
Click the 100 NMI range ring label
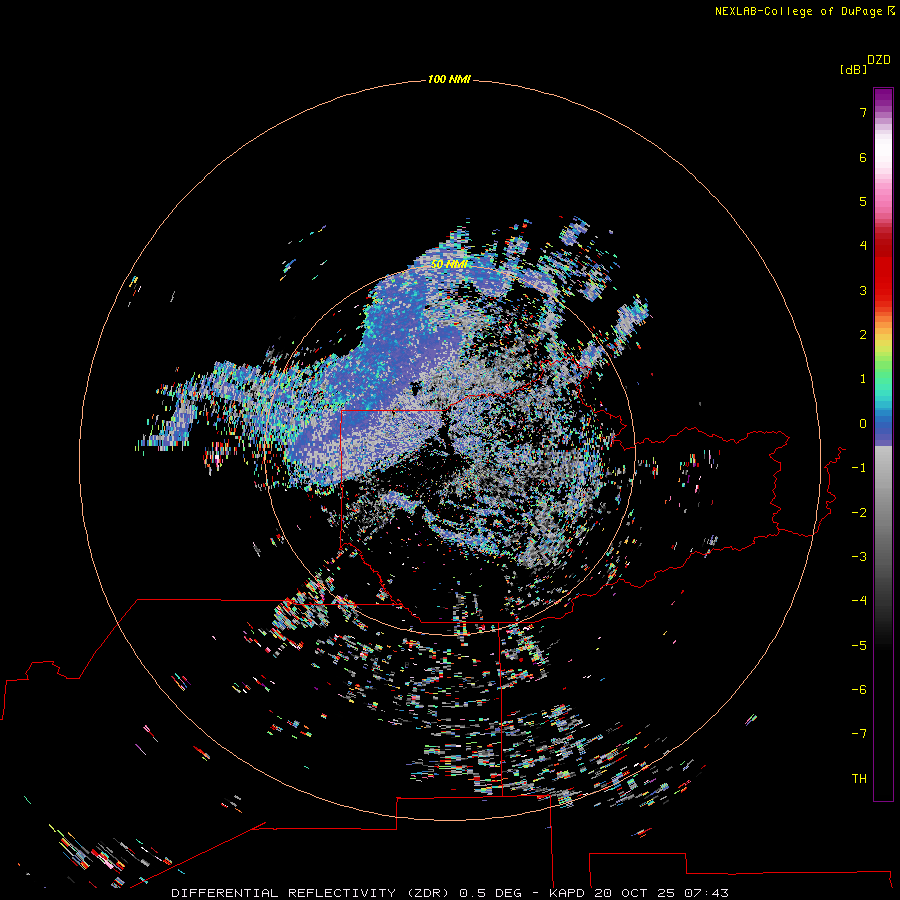(x=449, y=79)
